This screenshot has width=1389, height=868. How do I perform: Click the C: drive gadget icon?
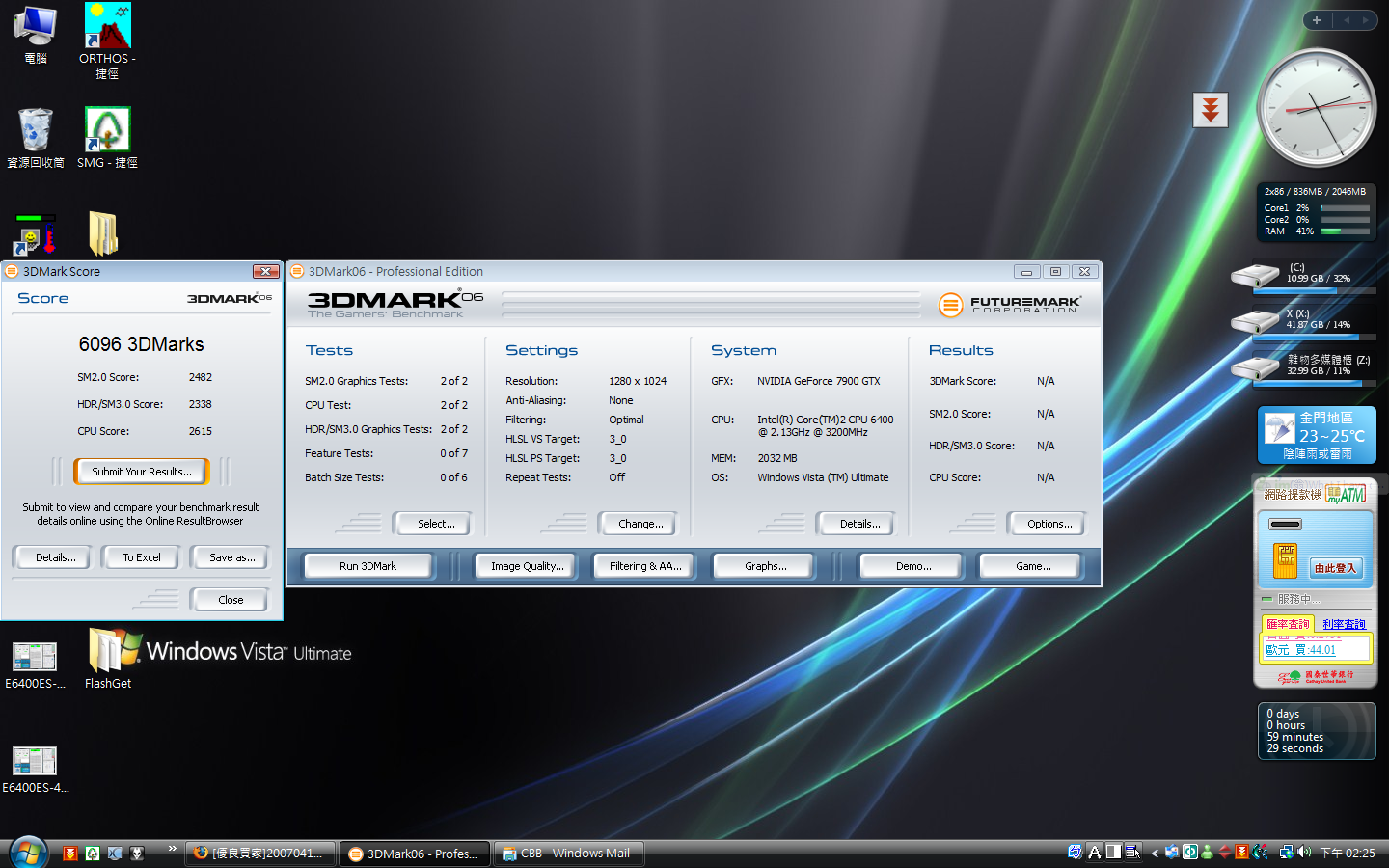pos(1255,277)
